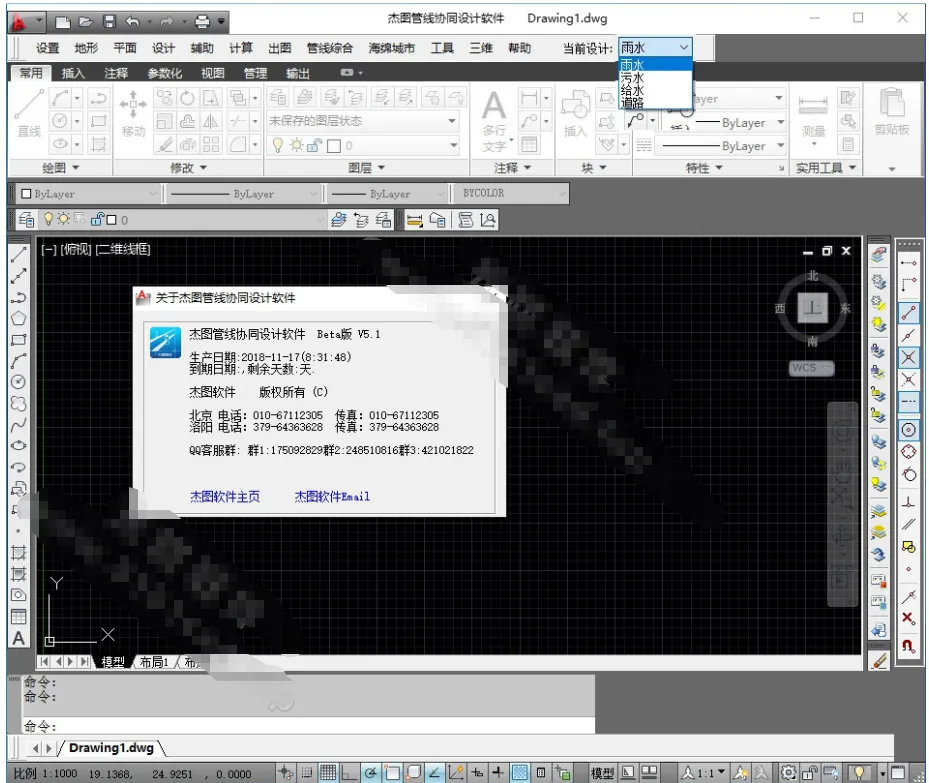Select the Circle tool in left toolbar
This screenshot has height=783, width=929.
click(x=18, y=382)
